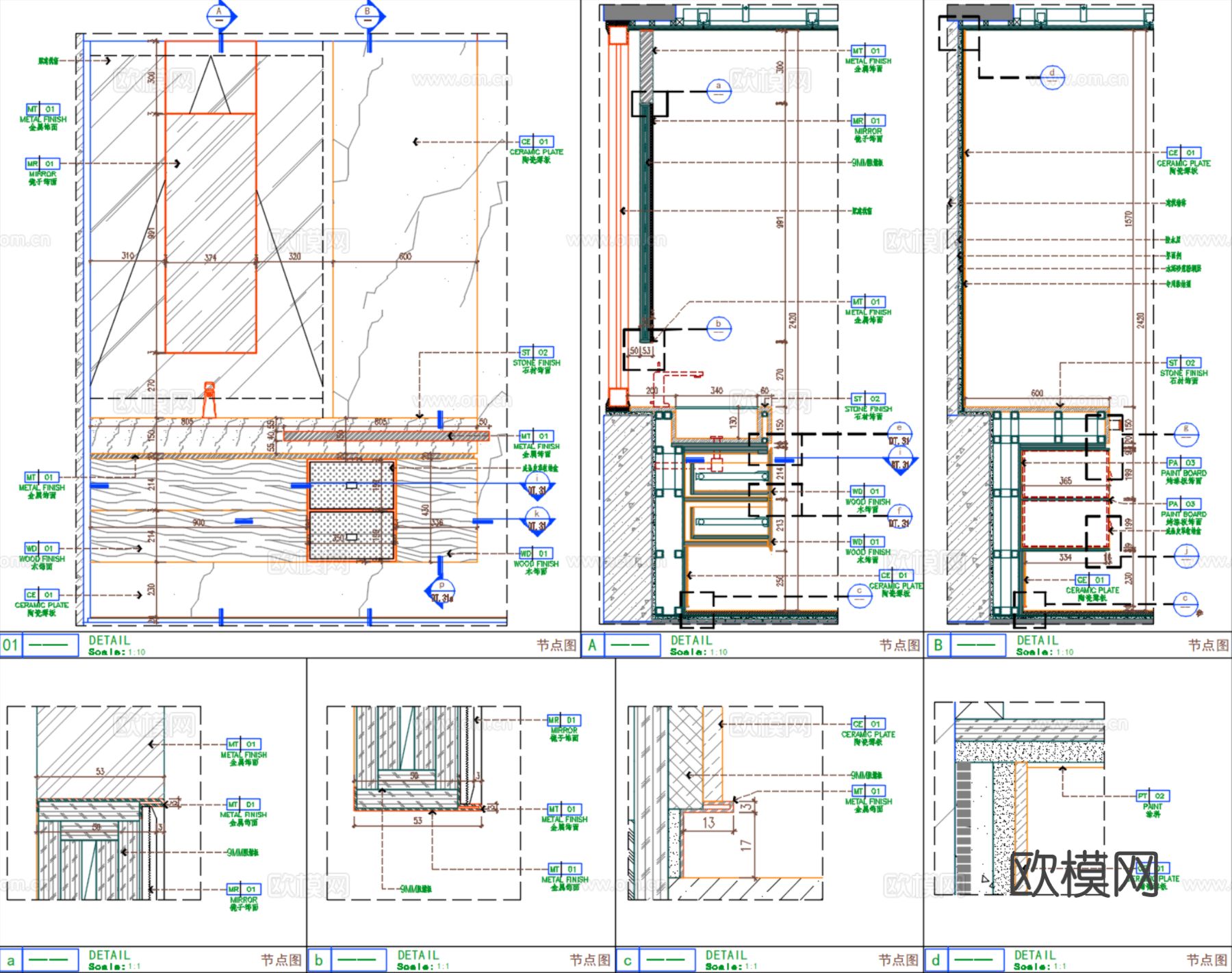Screen dimensions: 1232x973
Task: Select 'ST 02 STONE FINISH' tag in detail 01
Action: coord(537,361)
